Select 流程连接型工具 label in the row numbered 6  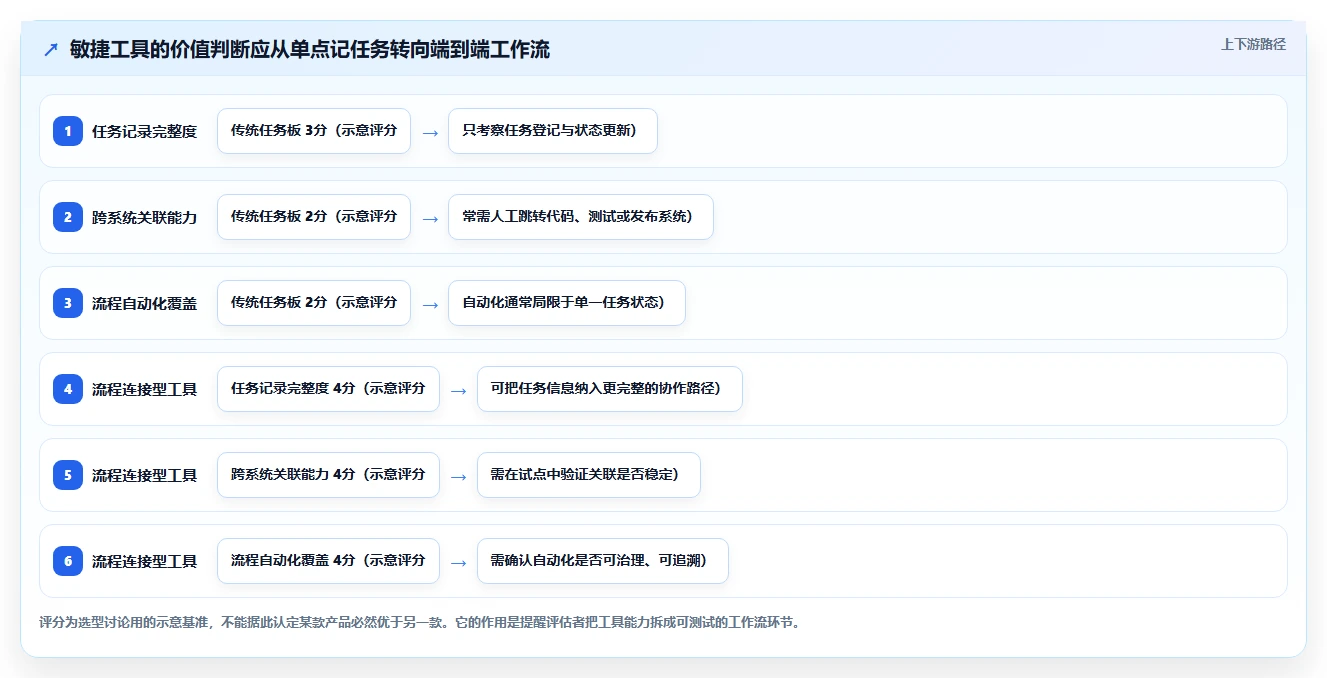click(144, 561)
